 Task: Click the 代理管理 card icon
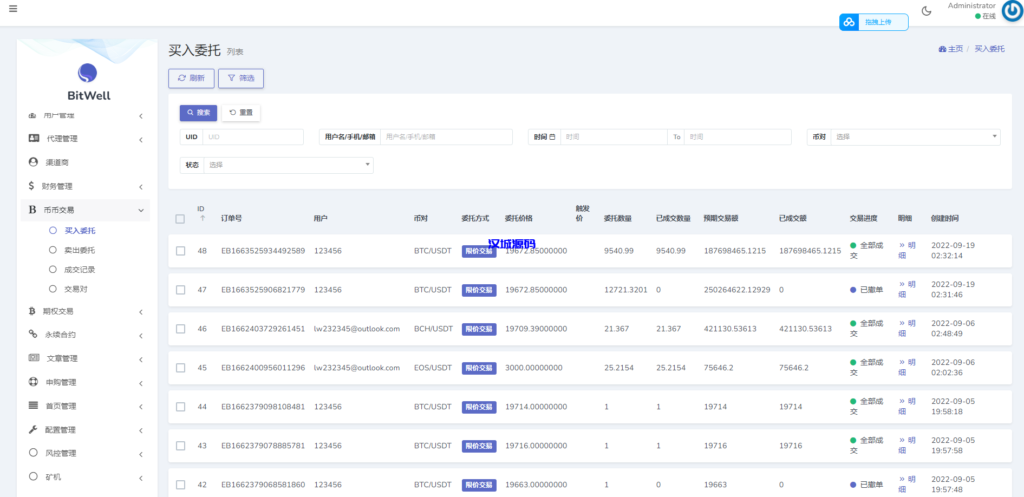[x=33, y=138]
